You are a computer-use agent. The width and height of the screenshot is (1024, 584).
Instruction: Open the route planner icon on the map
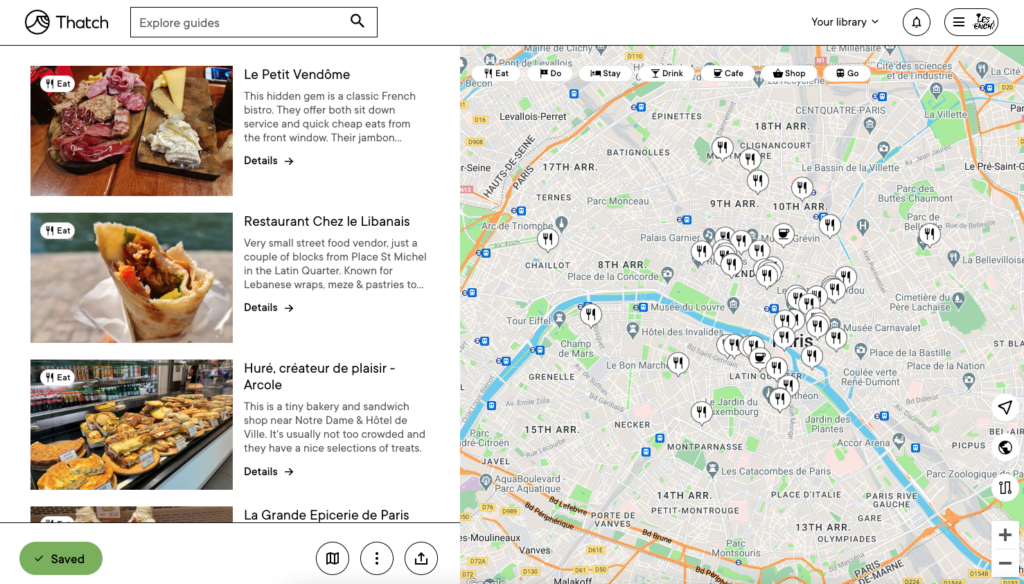pos(1005,487)
